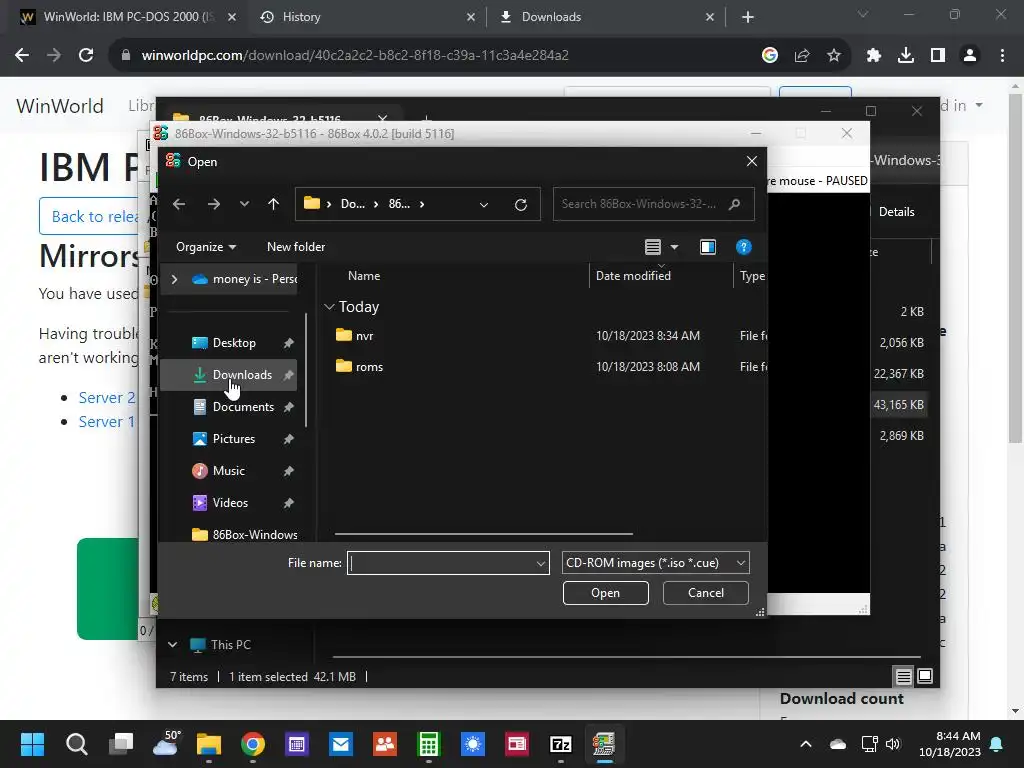
Task: Refresh the Open dialog folder view
Action: 520,204
